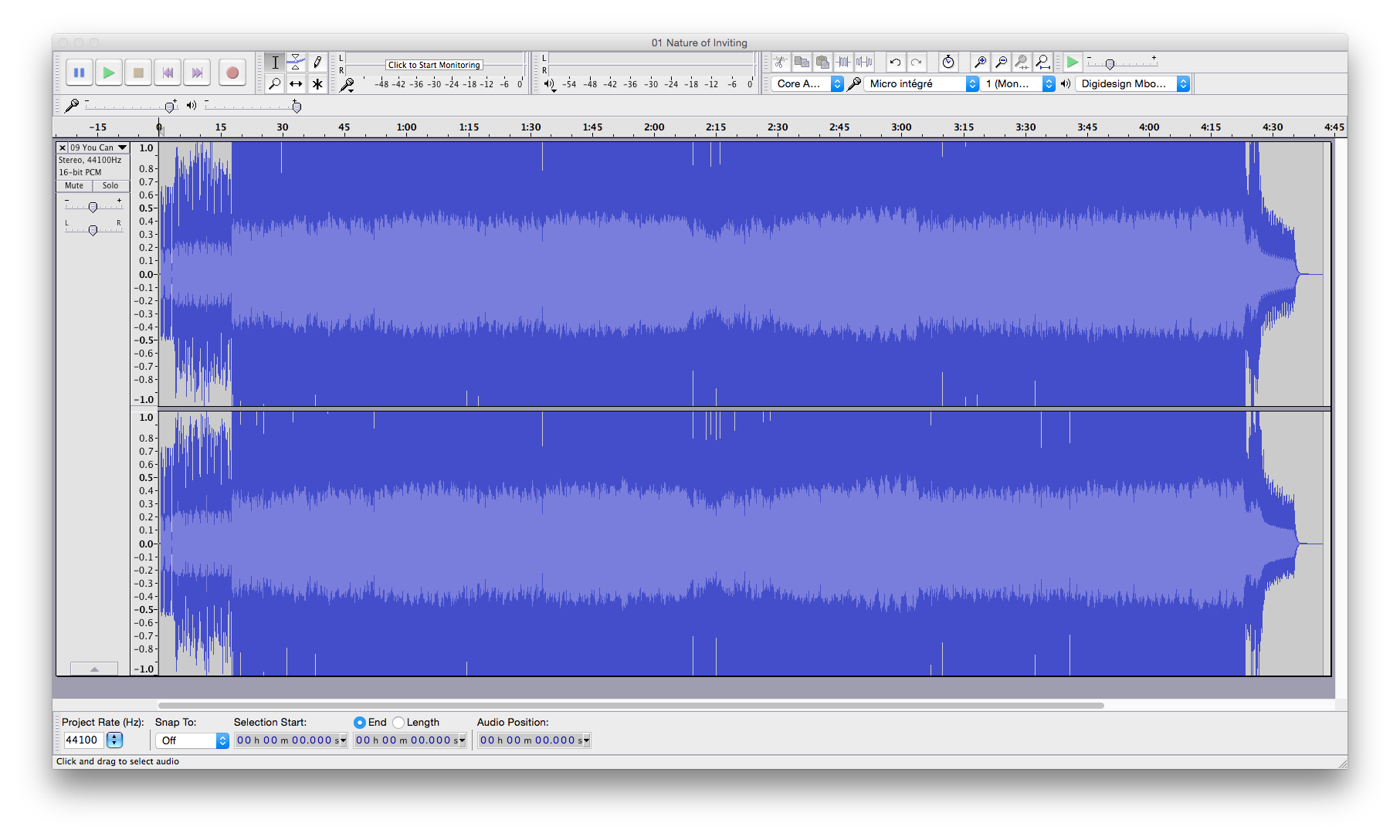Activate the Zoom tool
The width and height of the screenshot is (1400, 840).
(274, 83)
